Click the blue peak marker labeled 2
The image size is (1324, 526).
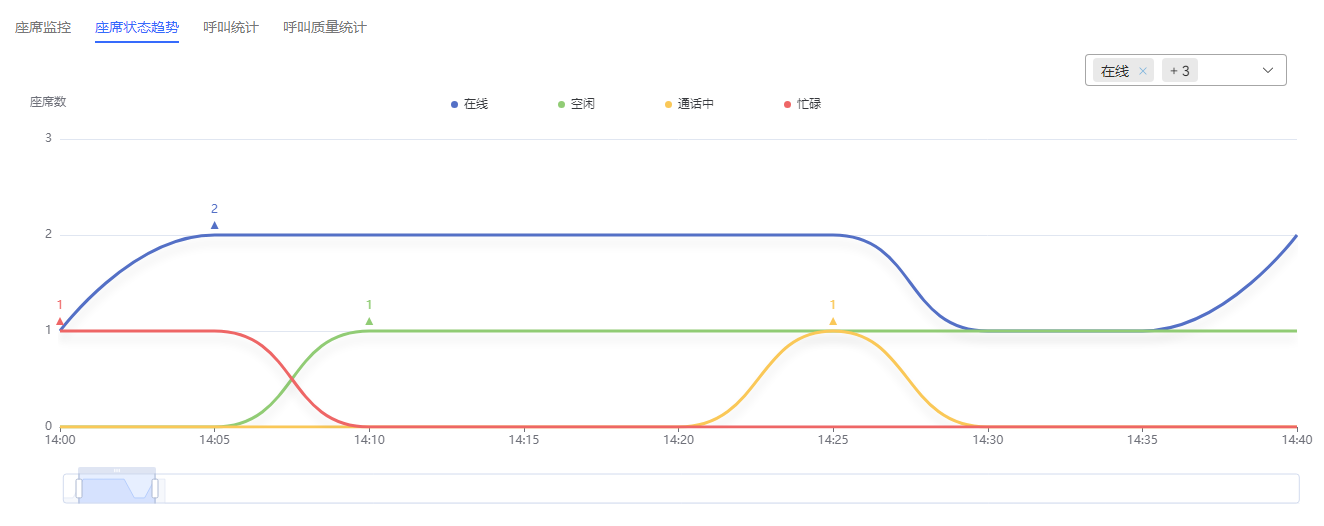214,226
